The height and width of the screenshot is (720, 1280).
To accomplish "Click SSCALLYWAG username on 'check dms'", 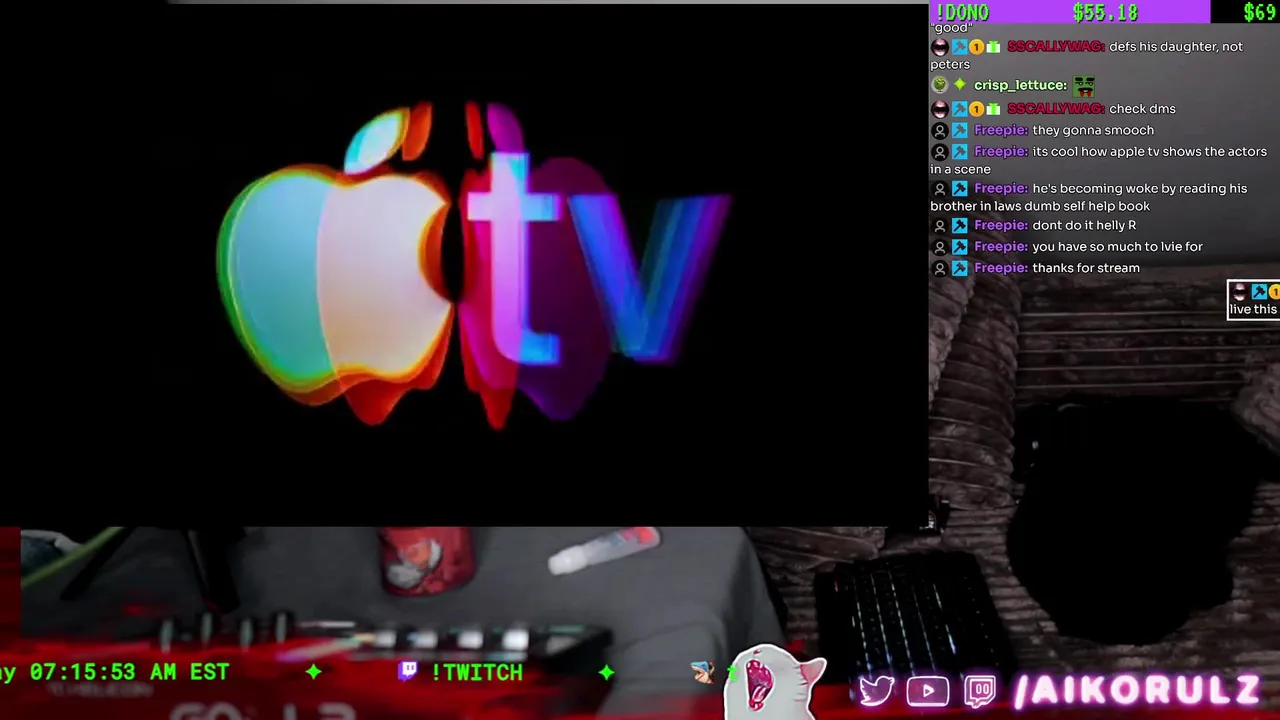I will click(1056, 109).
